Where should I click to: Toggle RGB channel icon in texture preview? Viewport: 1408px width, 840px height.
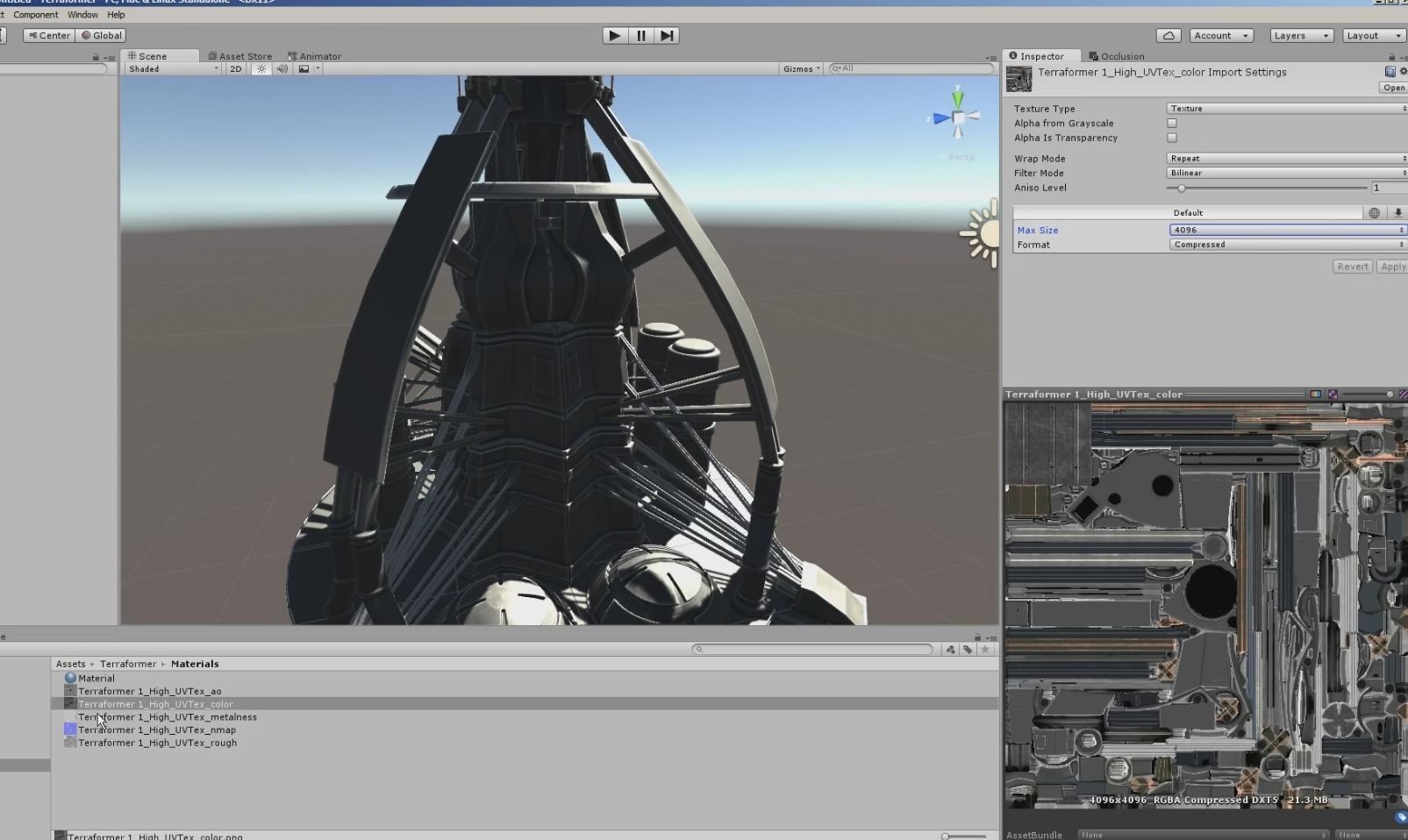coord(1315,395)
